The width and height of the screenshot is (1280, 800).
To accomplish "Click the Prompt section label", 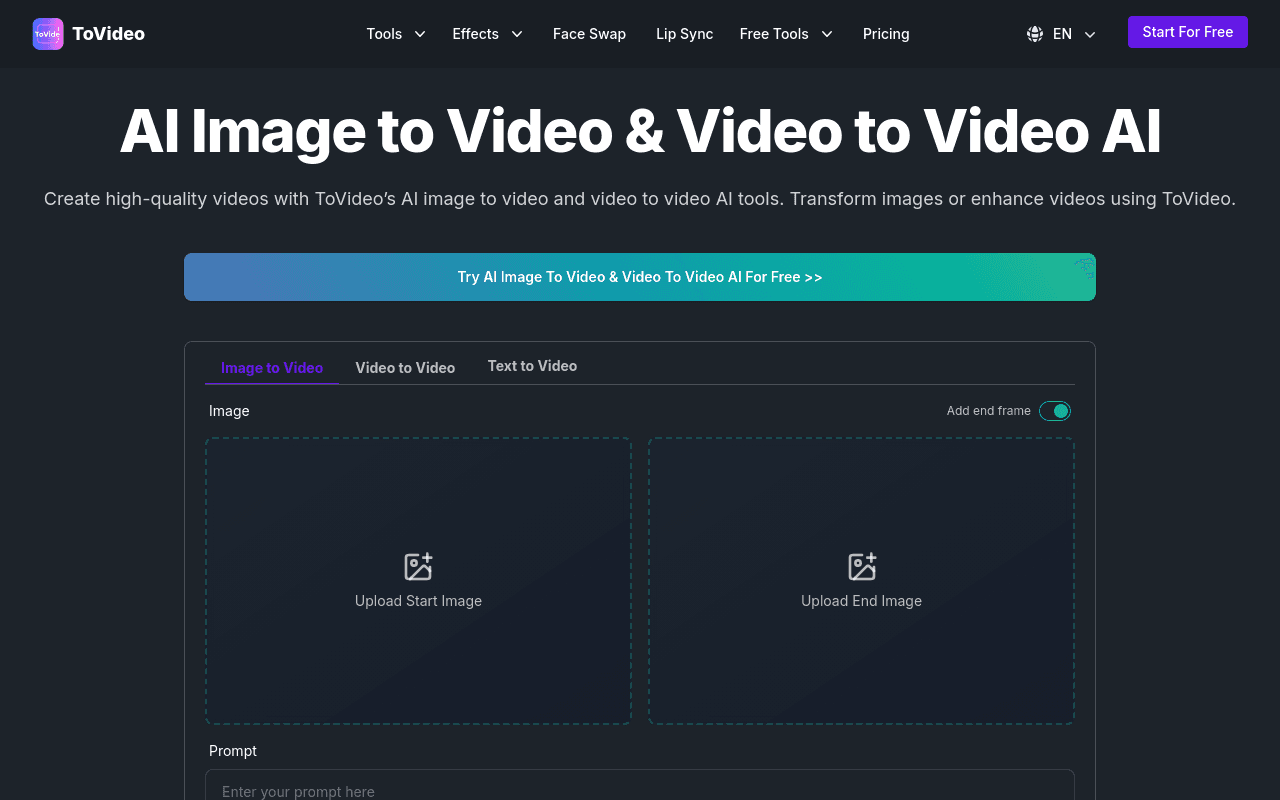I will pyautogui.click(x=233, y=751).
